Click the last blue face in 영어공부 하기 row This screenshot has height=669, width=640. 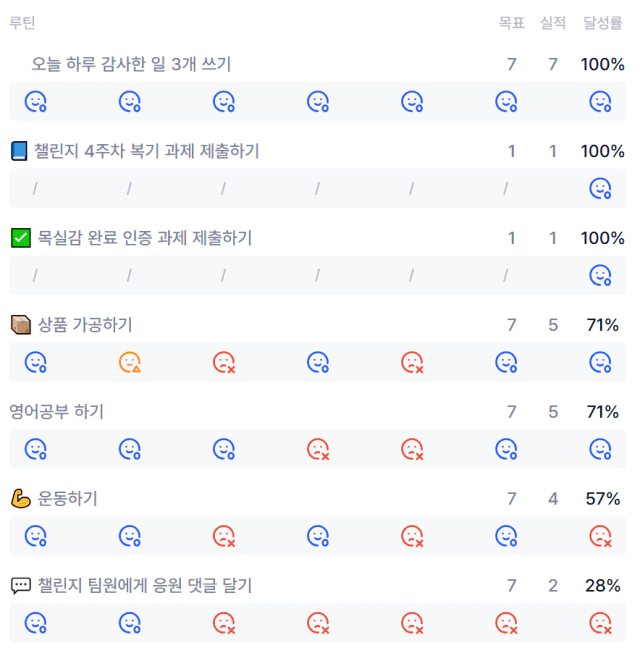pyautogui.click(x=600, y=449)
